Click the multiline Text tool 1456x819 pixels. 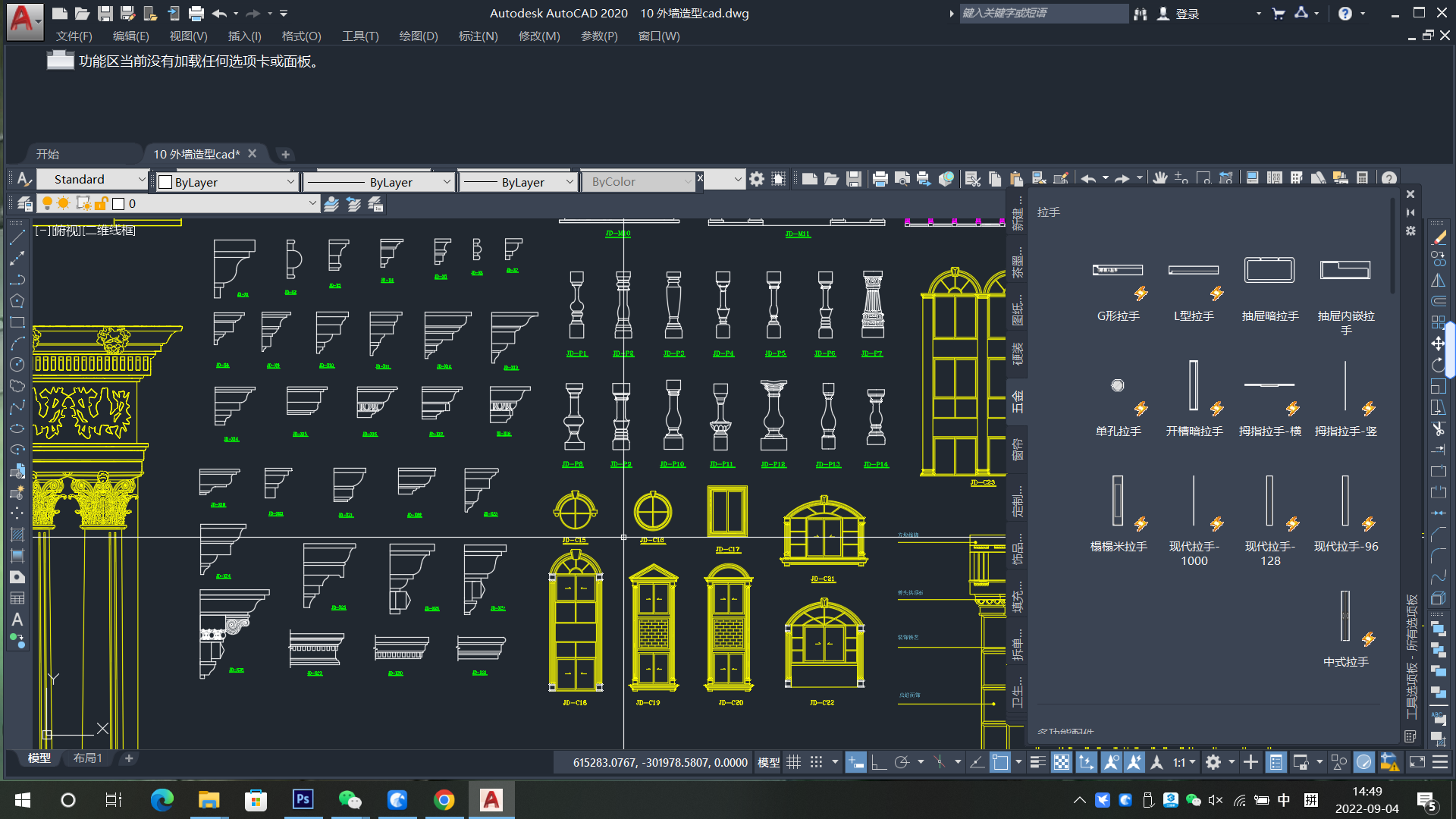[17, 620]
